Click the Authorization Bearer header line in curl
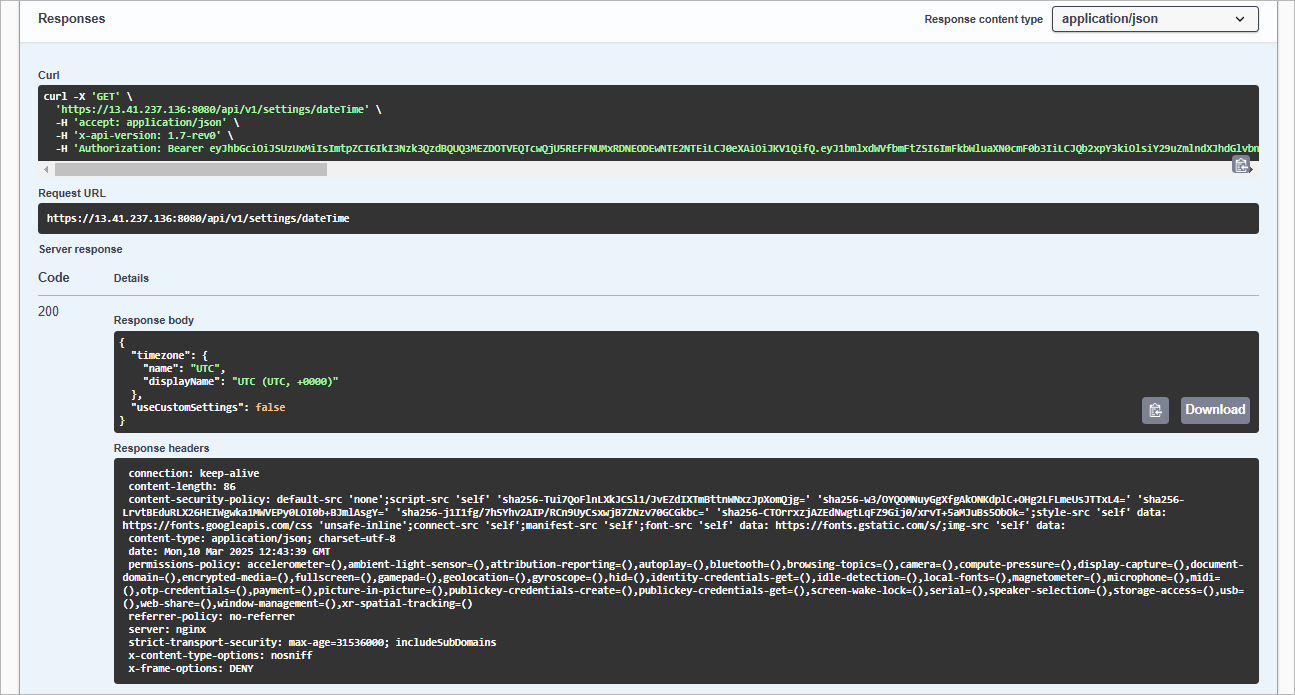The image size is (1295, 695). tap(656, 148)
